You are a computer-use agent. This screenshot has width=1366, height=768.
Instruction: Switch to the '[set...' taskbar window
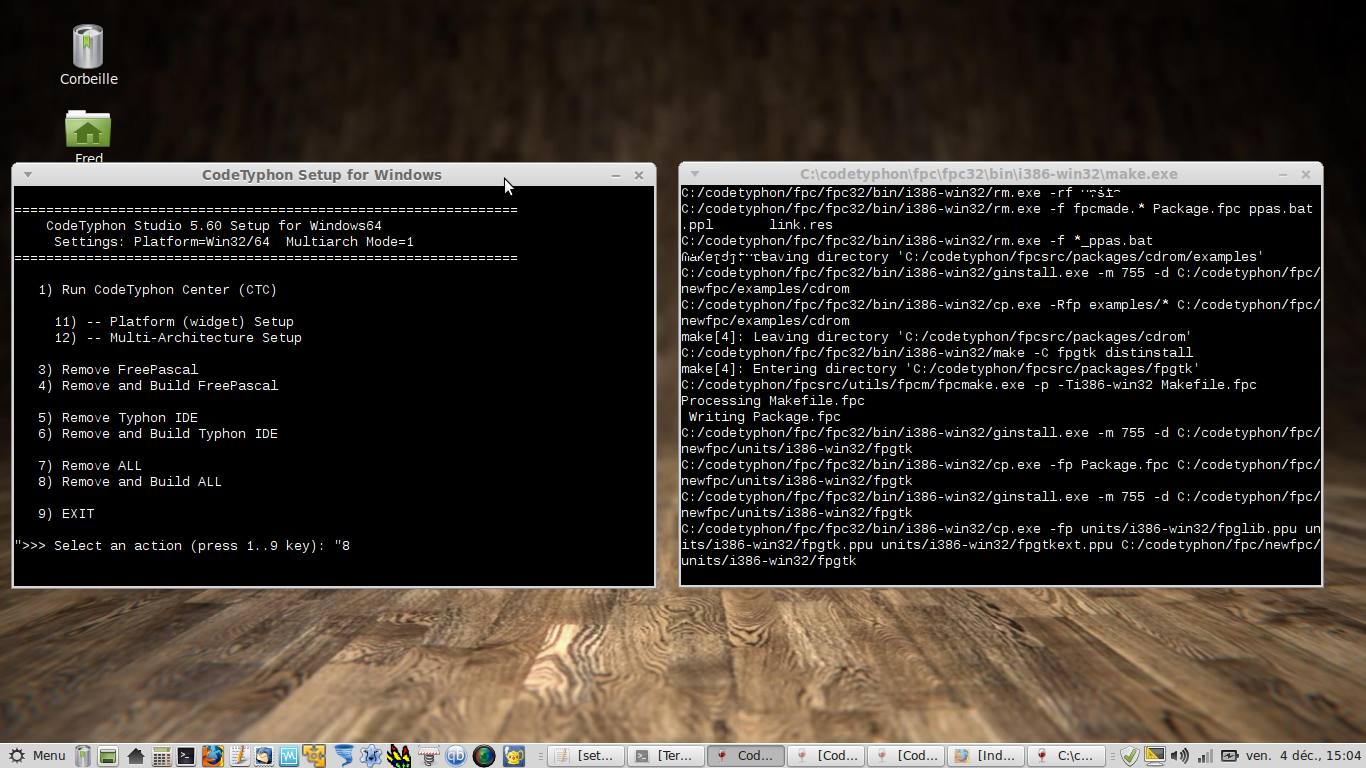click(x=586, y=756)
